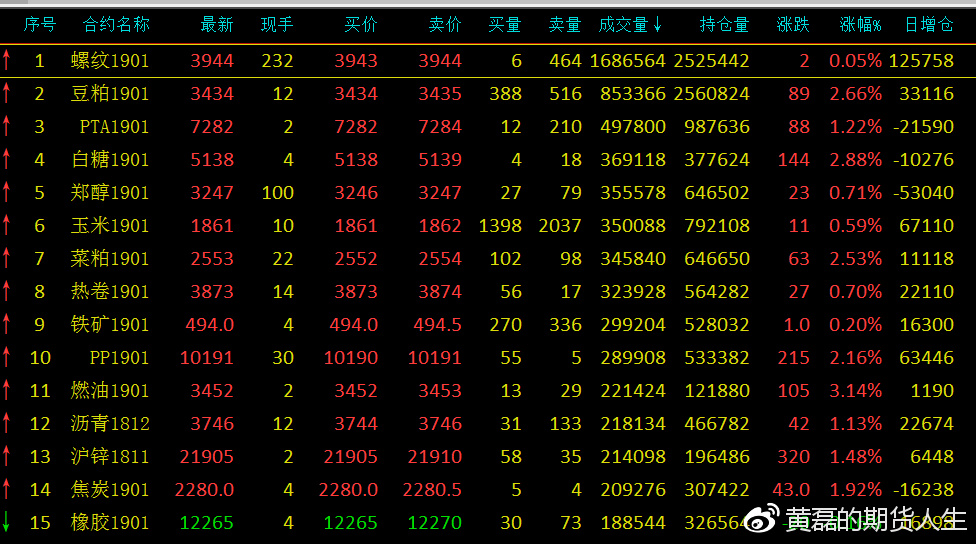The width and height of the screenshot is (976, 544).
Task: Click open interest 646650 for 菜粕1901
Action: (717, 259)
